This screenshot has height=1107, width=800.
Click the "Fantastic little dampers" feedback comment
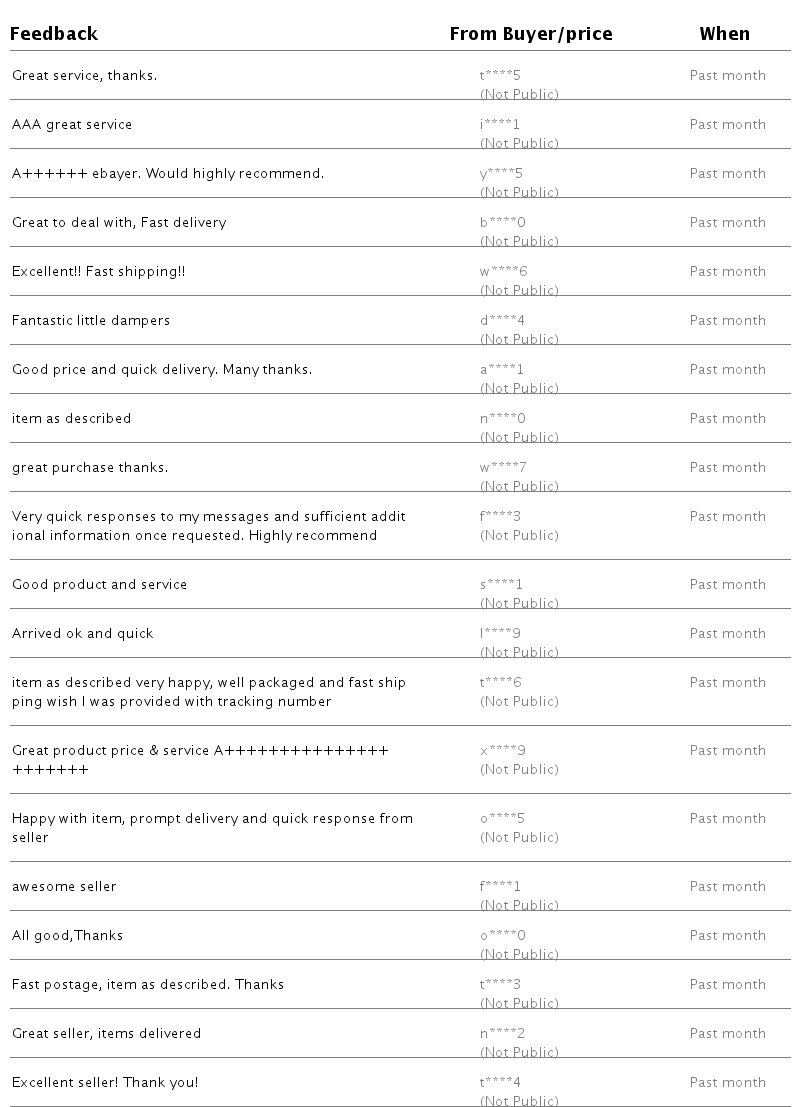tap(91, 320)
